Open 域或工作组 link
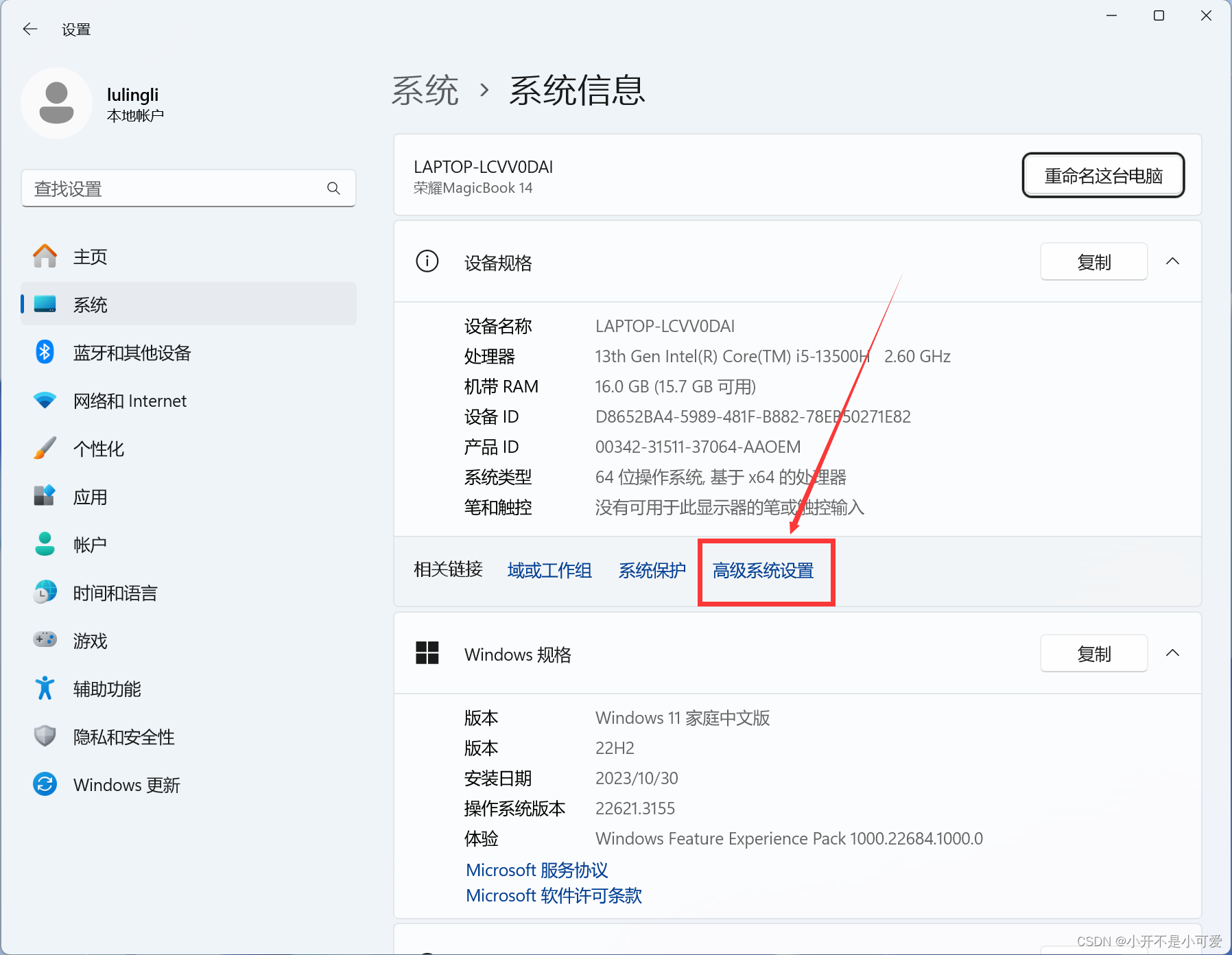Screen dimensions: 1232x955 pyautogui.click(x=549, y=570)
